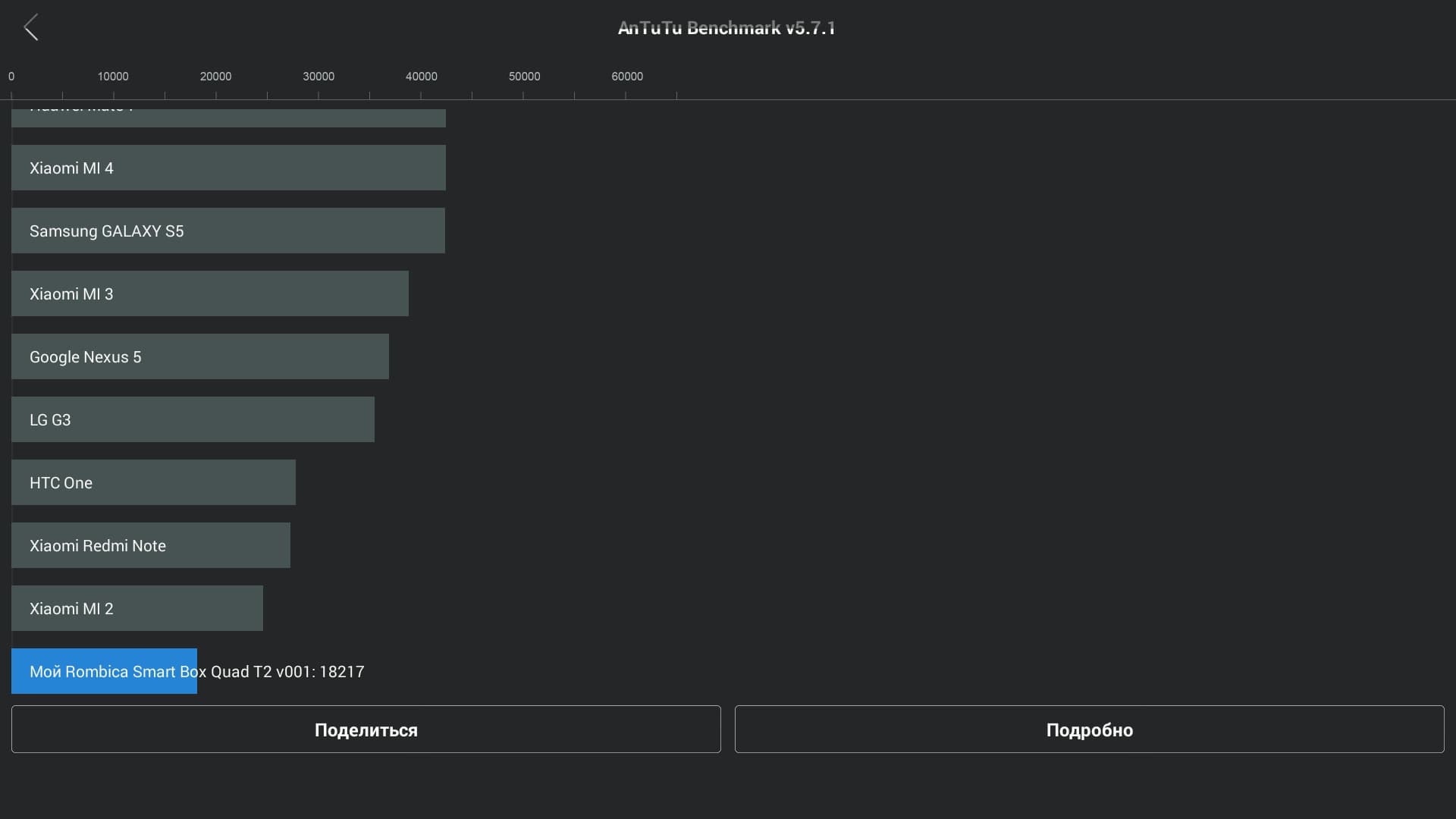Tap the Google Nexus 5 bar
Image resolution: width=1456 pixels, height=819 pixels.
tap(200, 356)
